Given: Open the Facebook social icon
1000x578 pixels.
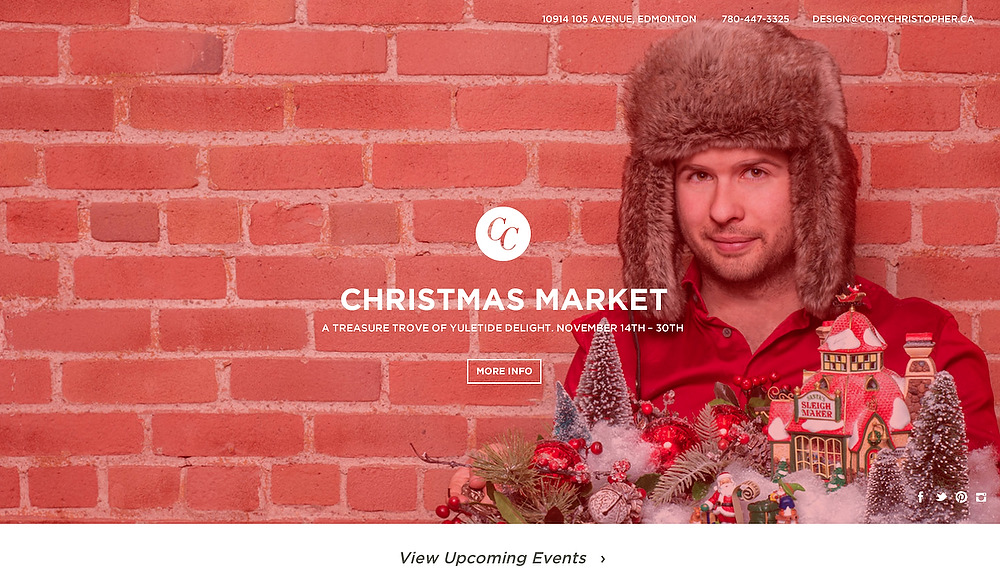Looking at the screenshot, I should pyautogui.click(x=921, y=496).
